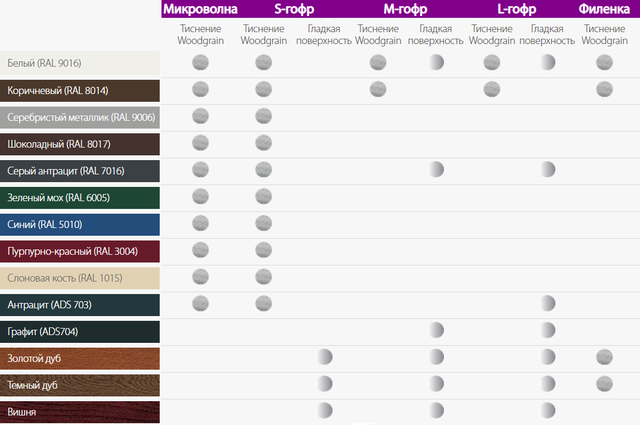
Task: Select Пурпурно-красный (RAL 3004) swatch
Action: (x=80, y=251)
